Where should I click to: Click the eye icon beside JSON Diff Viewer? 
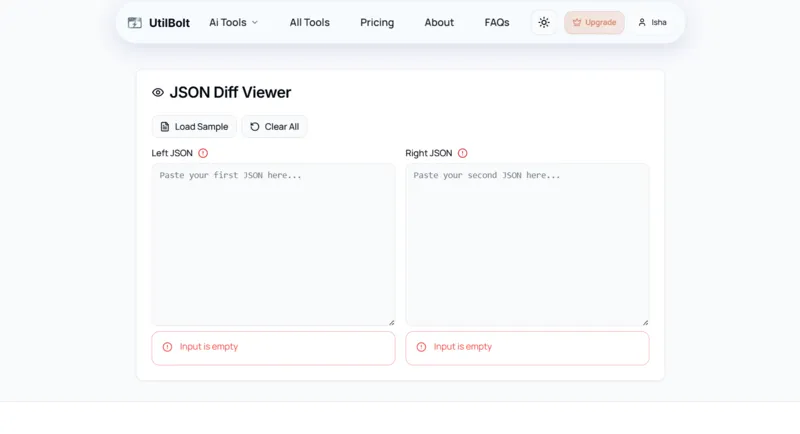[x=158, y=92]
